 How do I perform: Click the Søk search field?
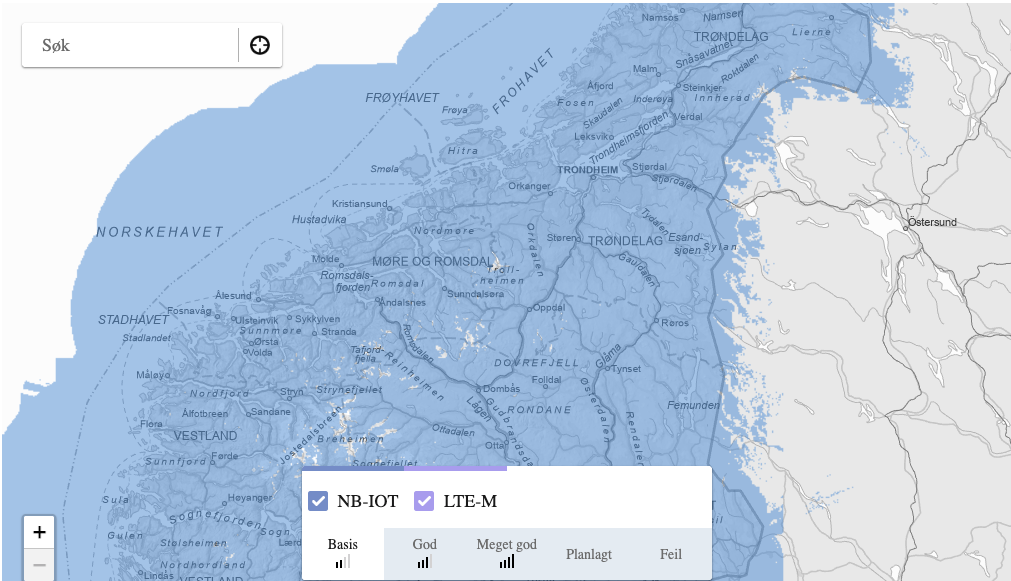click(x=130, y=45)
